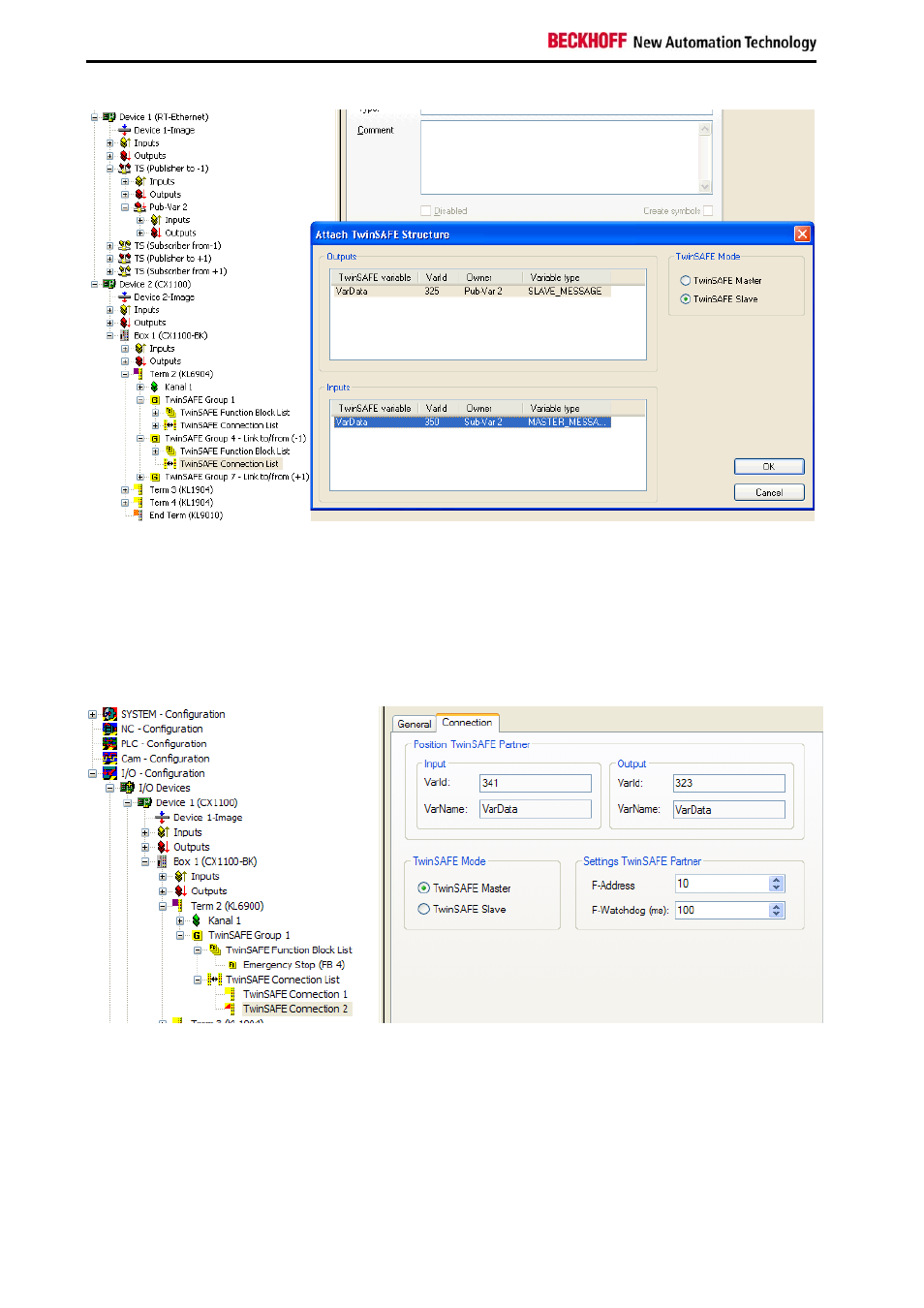Select the TS (Publisher to -1) icon
This screenshot has height=1308, width=924.
124,169
